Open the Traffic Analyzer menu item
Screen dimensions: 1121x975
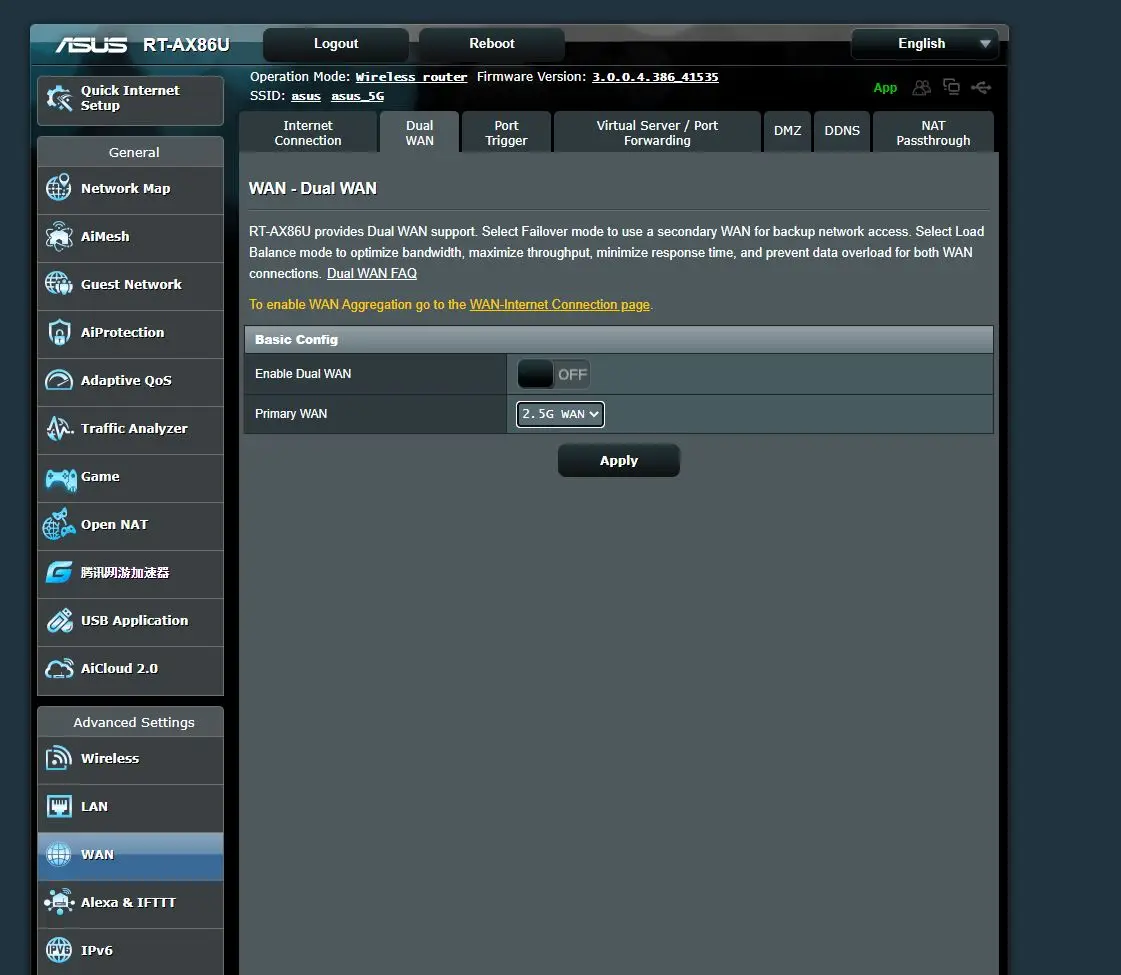pos(130,429)
